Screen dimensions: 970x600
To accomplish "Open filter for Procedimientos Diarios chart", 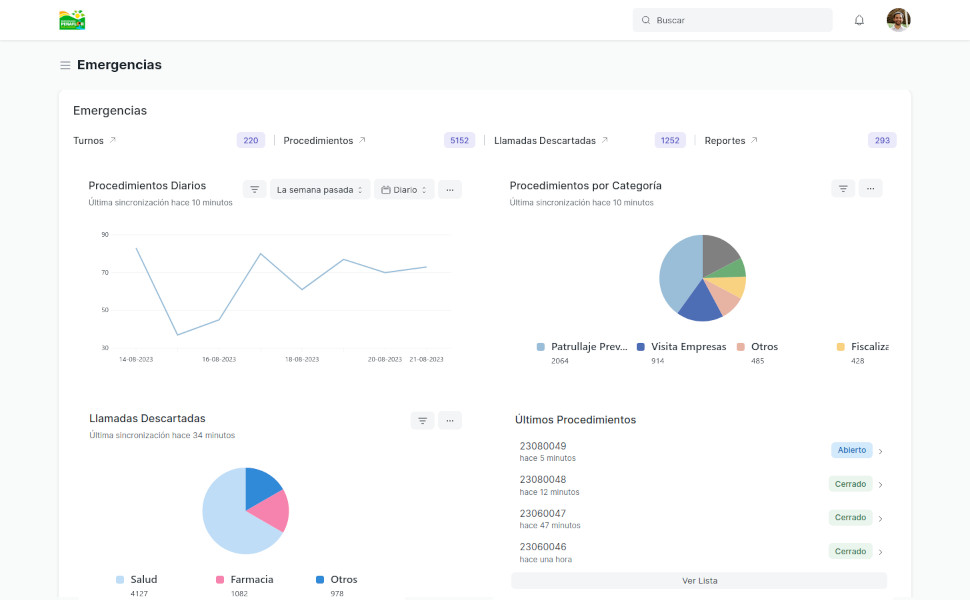I will coord(255,190).
